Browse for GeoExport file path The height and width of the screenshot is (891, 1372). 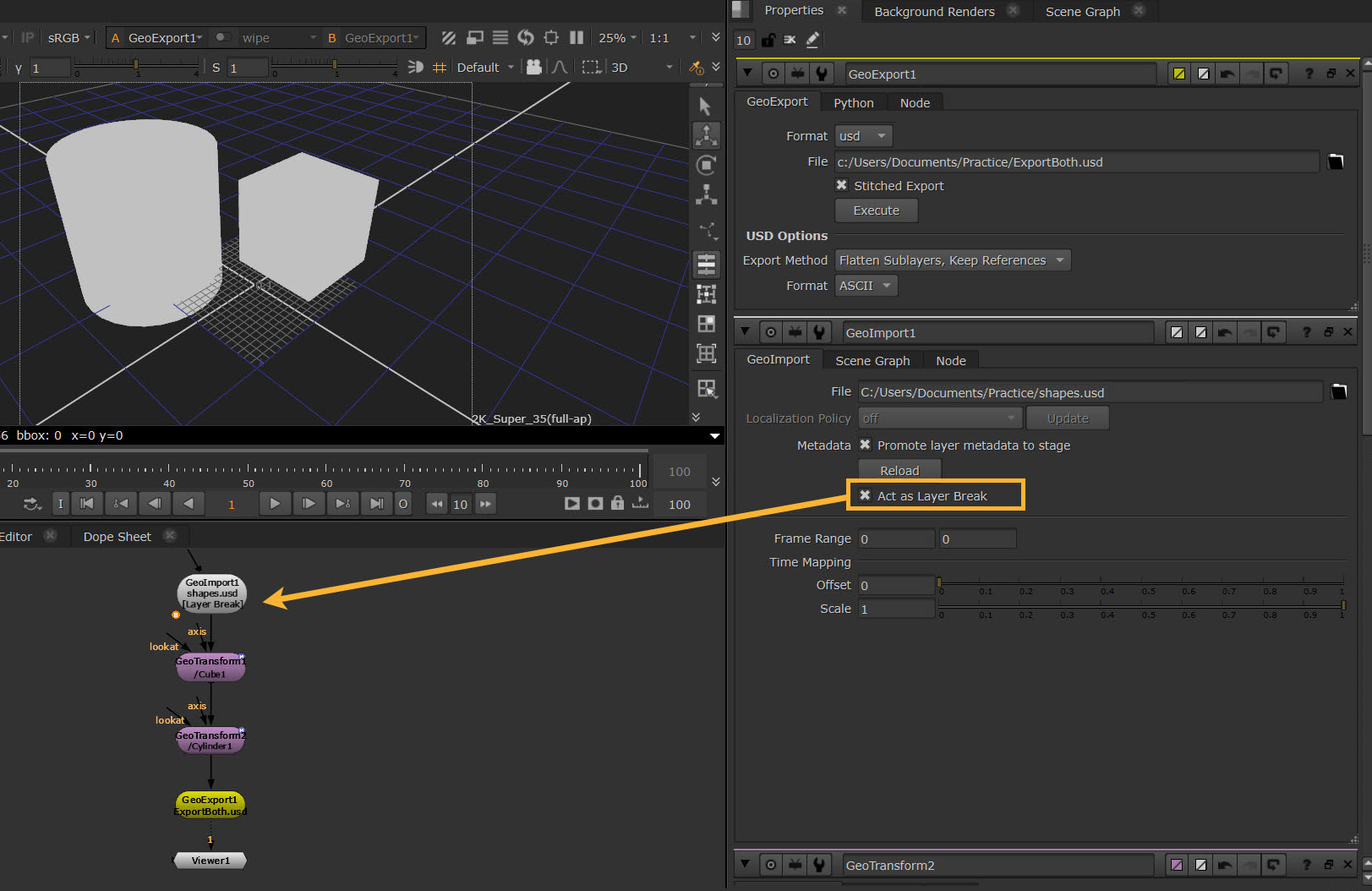(1336, 161)
